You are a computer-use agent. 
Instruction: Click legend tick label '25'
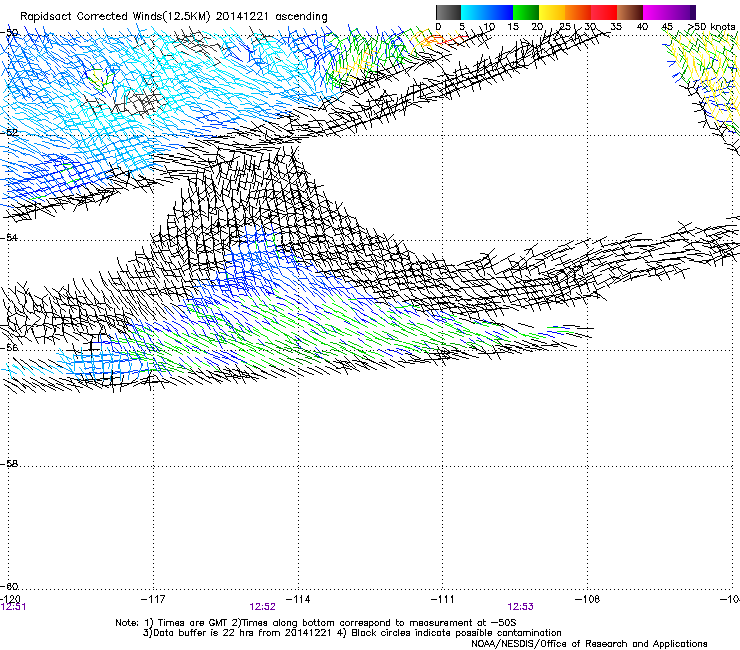565,26
